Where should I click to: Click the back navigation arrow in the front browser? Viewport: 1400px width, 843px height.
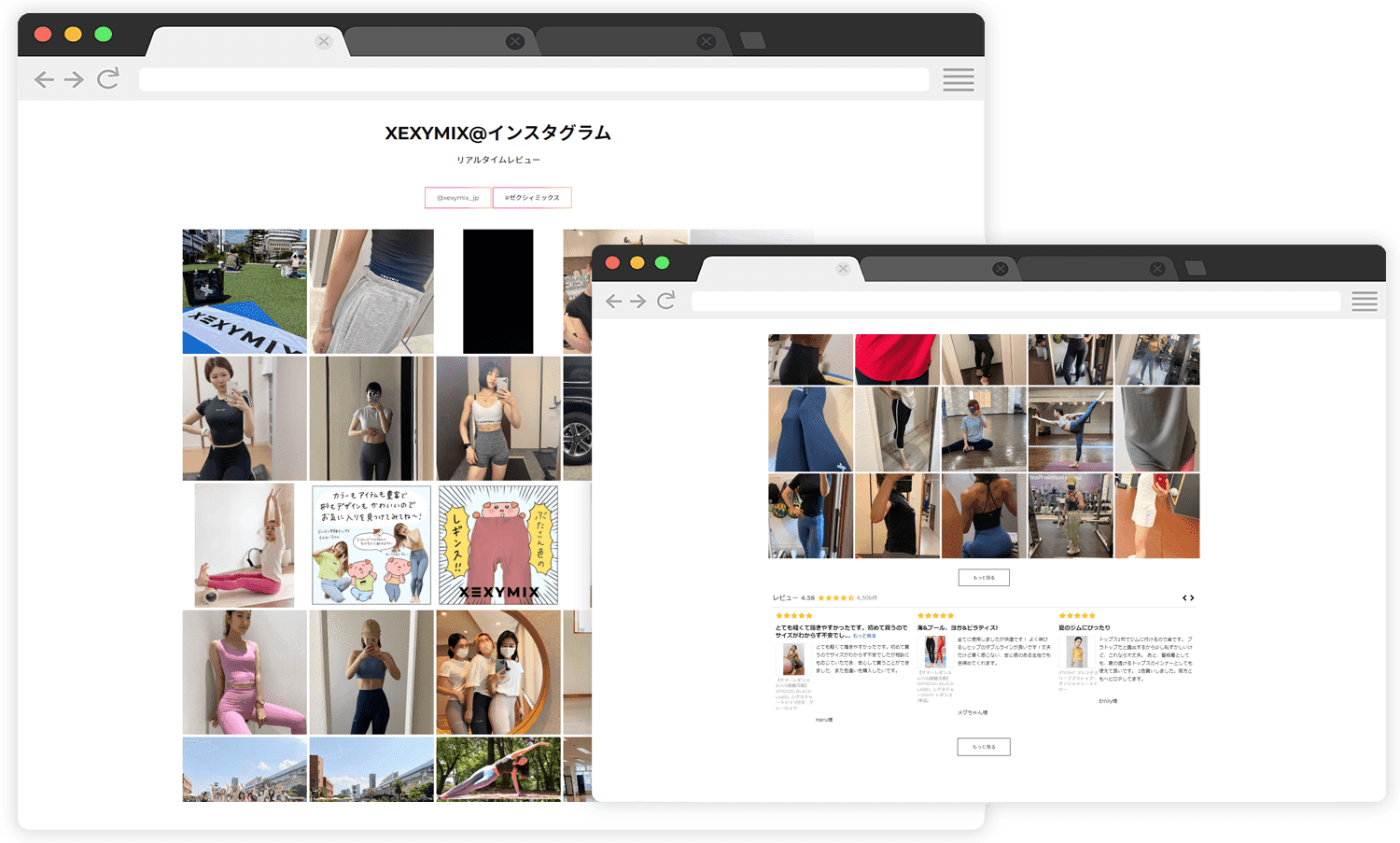tap(613, 301)
